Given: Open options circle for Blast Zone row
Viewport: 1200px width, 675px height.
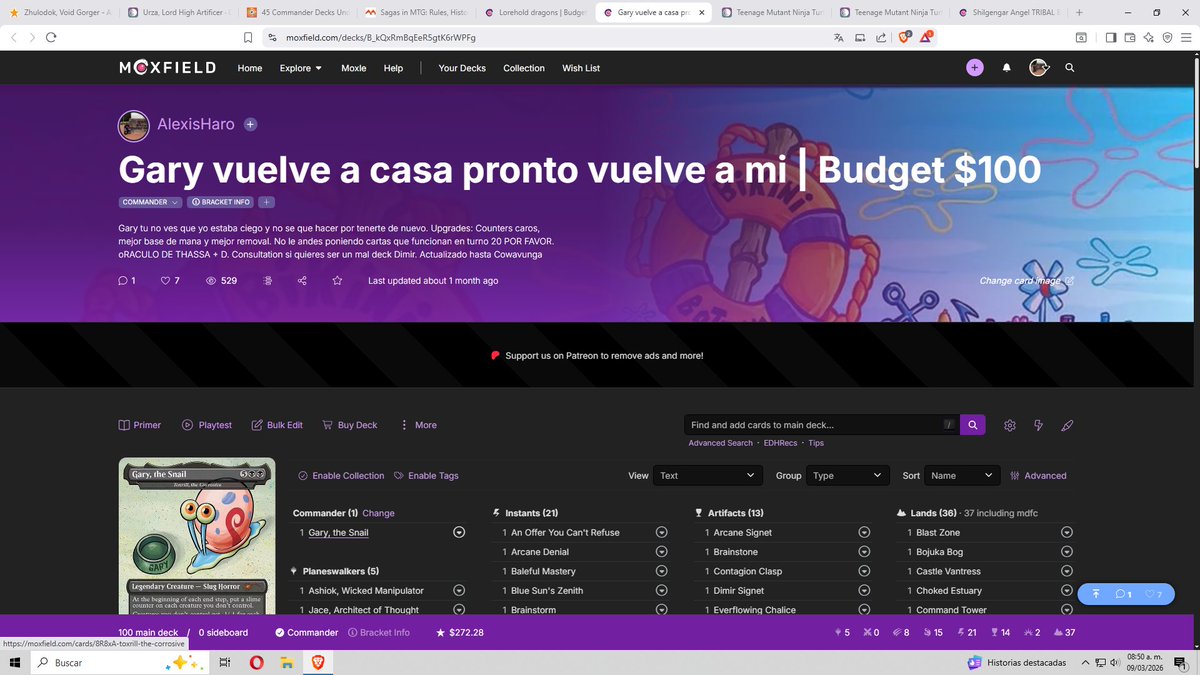Looking at the screenshot, I should [1067, 533].
